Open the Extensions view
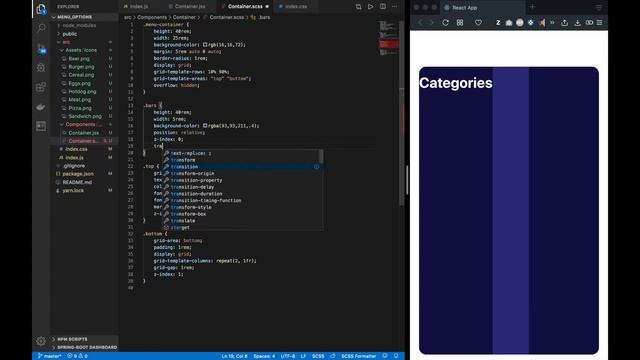640x360 pixels. 41,87
